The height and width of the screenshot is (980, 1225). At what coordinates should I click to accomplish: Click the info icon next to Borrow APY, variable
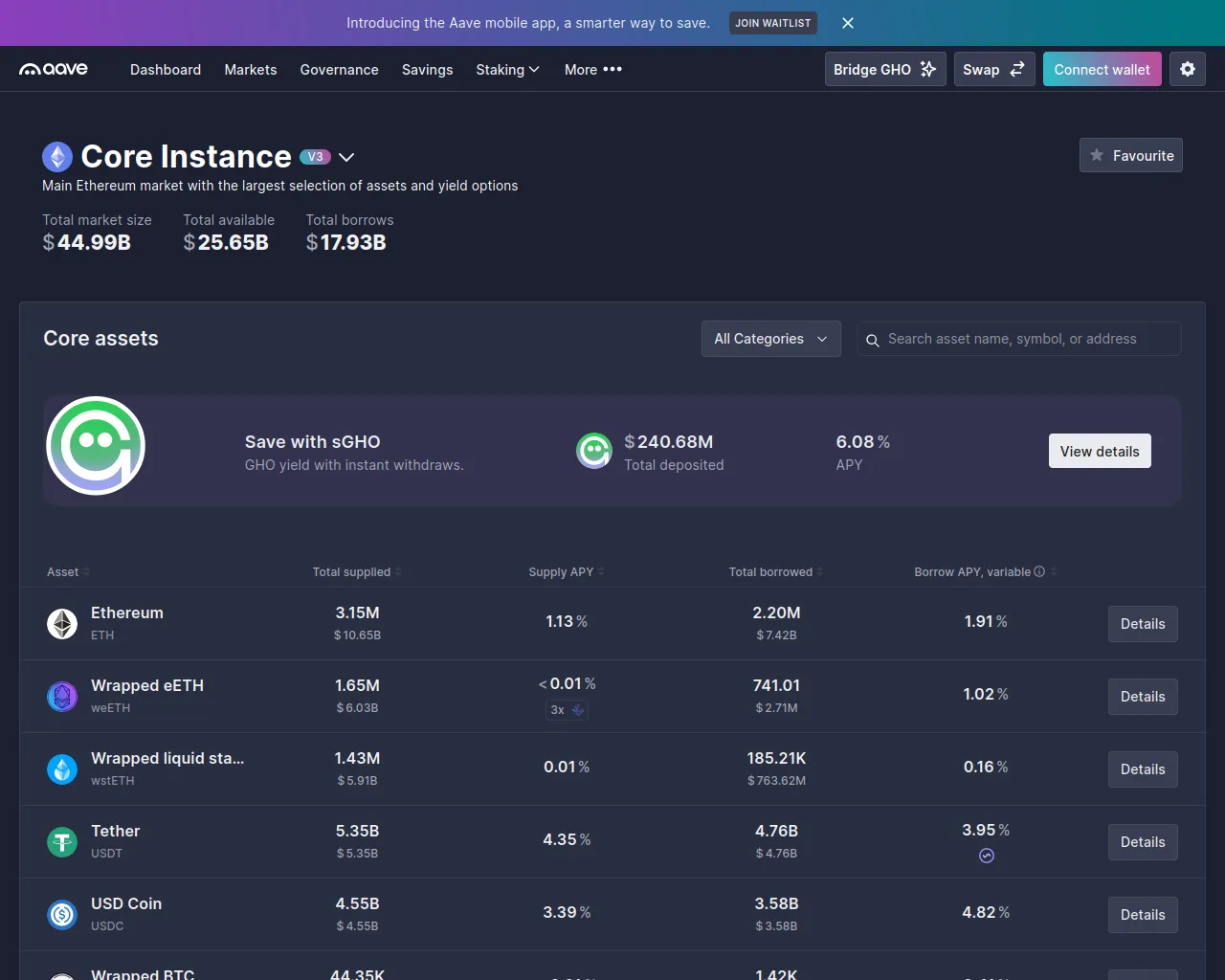pyautogui.click(x=1039, y=571)
